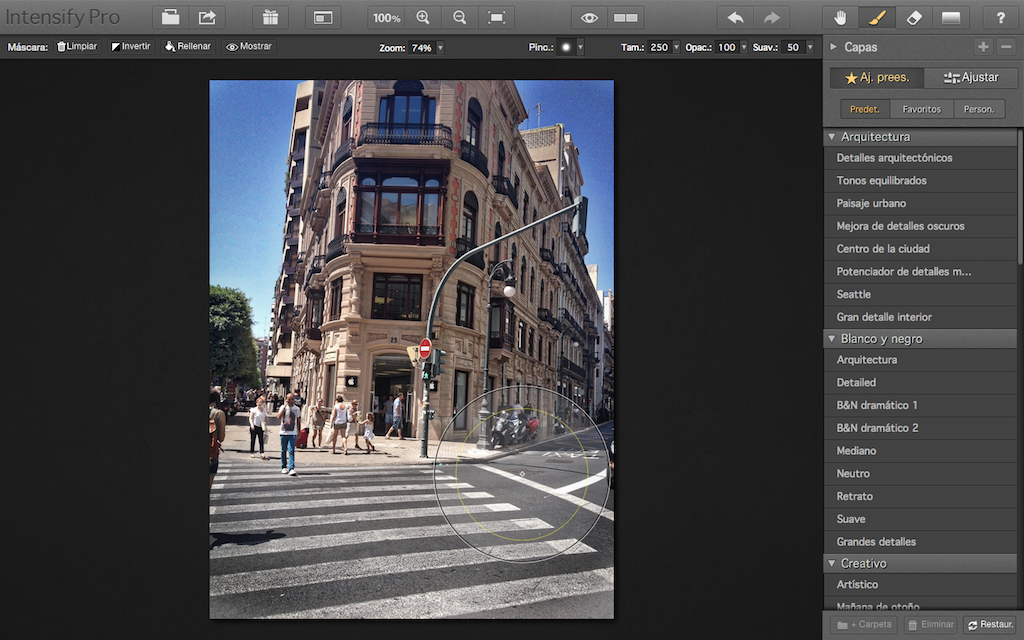
Task: Toggle the side panel layout icon
Action: [323, 18]
